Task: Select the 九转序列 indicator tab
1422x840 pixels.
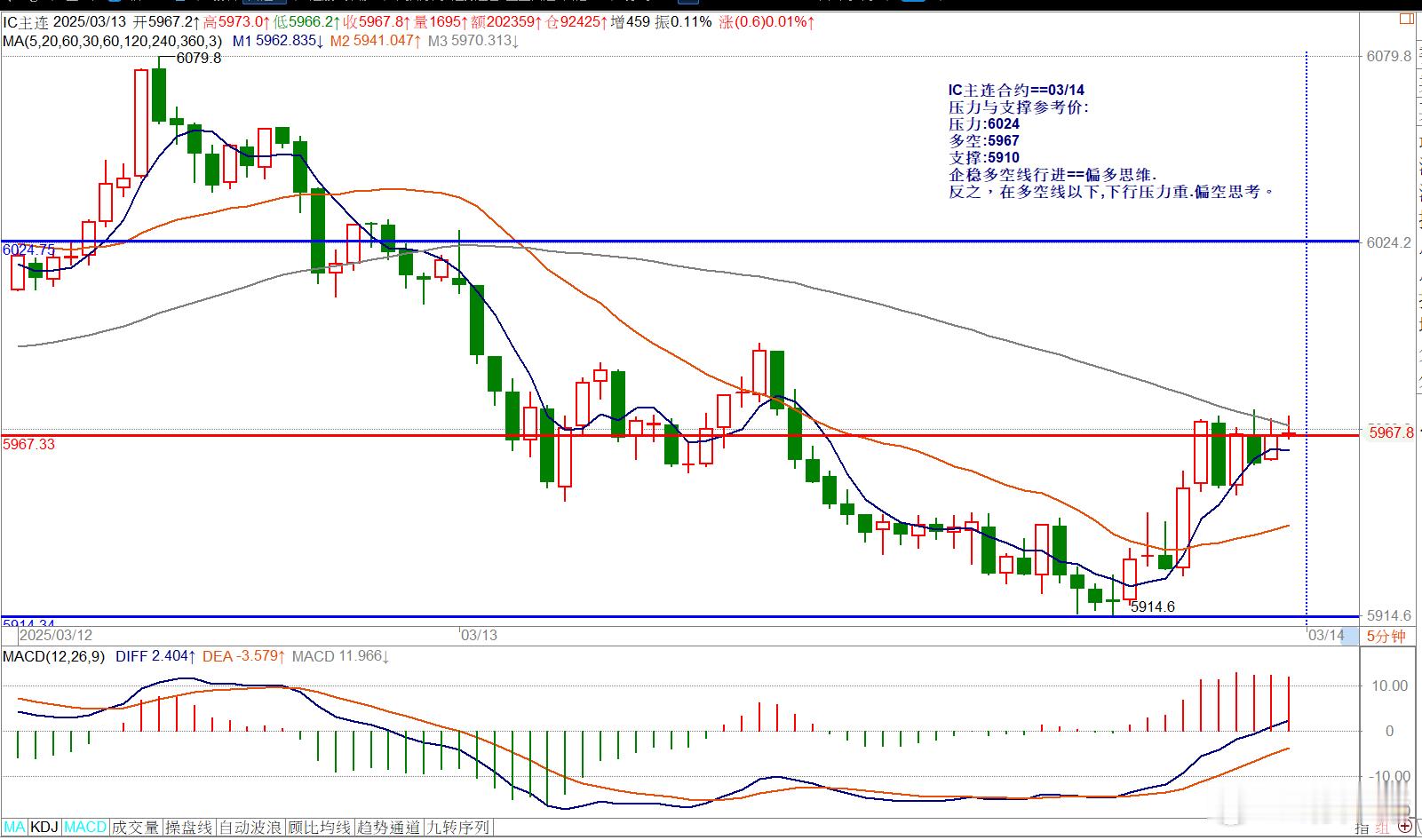Action: click(x=457, y=828)
